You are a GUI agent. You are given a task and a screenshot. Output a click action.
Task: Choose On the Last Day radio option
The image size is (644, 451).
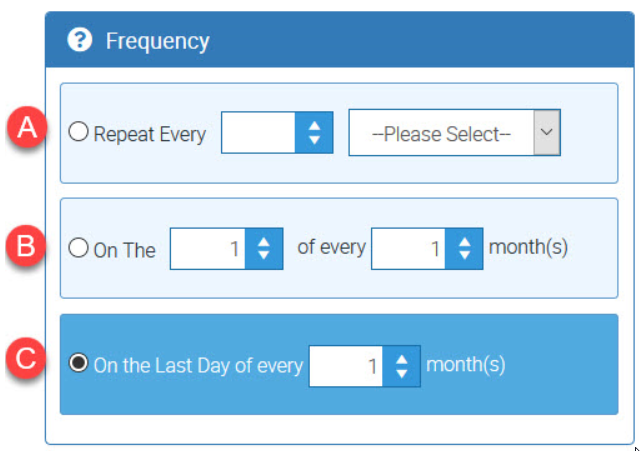[x=78, y=364]
